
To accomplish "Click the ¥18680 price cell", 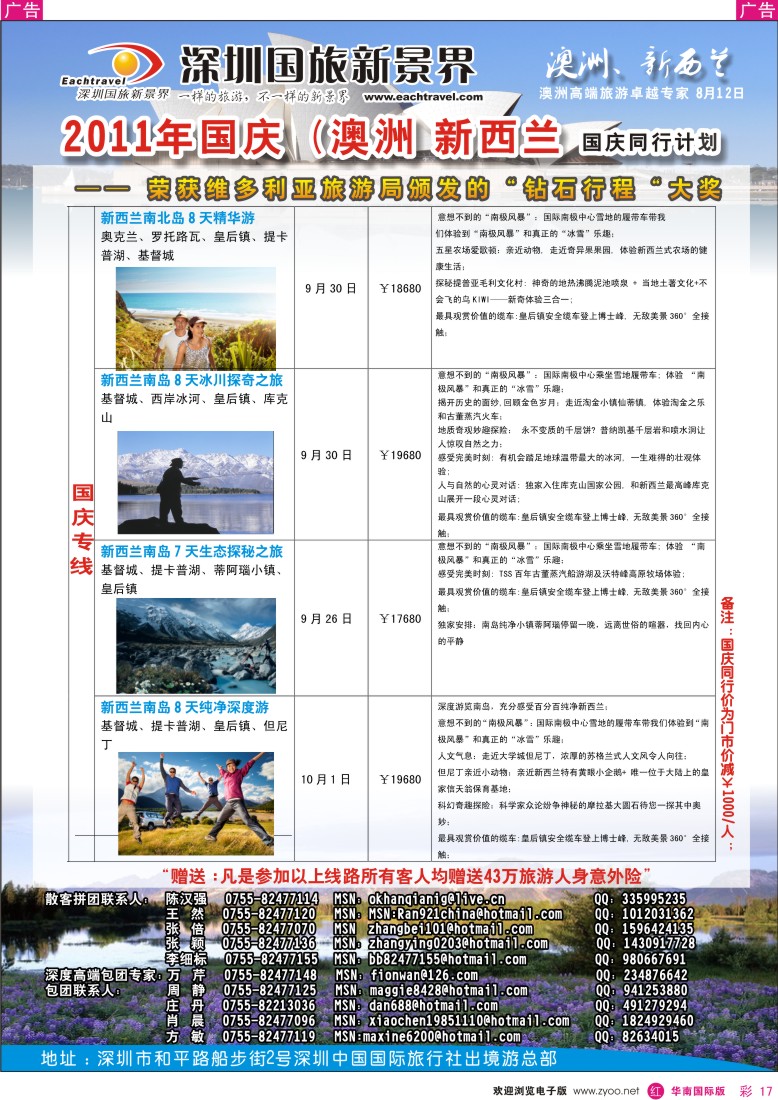I will pyautogui.click(x=401, y=288).
